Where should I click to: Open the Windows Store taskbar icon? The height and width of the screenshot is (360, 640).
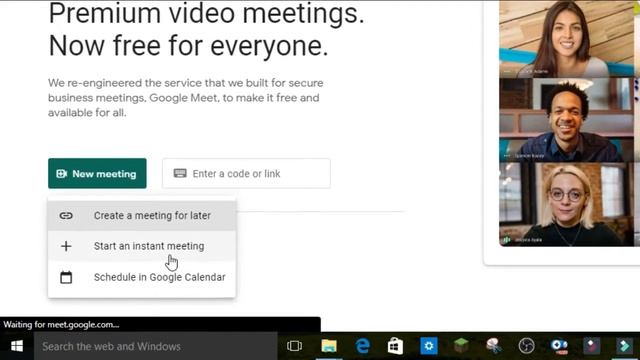point(395,346)
